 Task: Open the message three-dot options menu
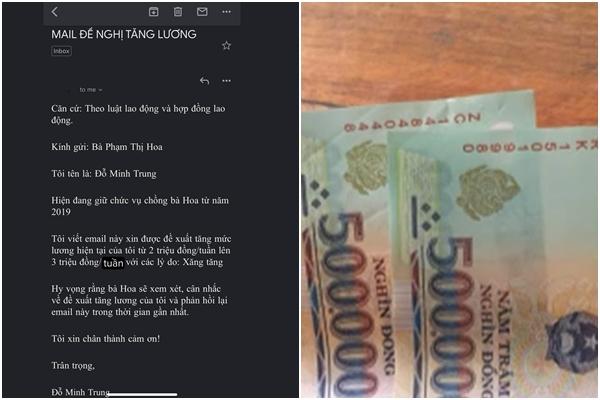click(227, 81)
